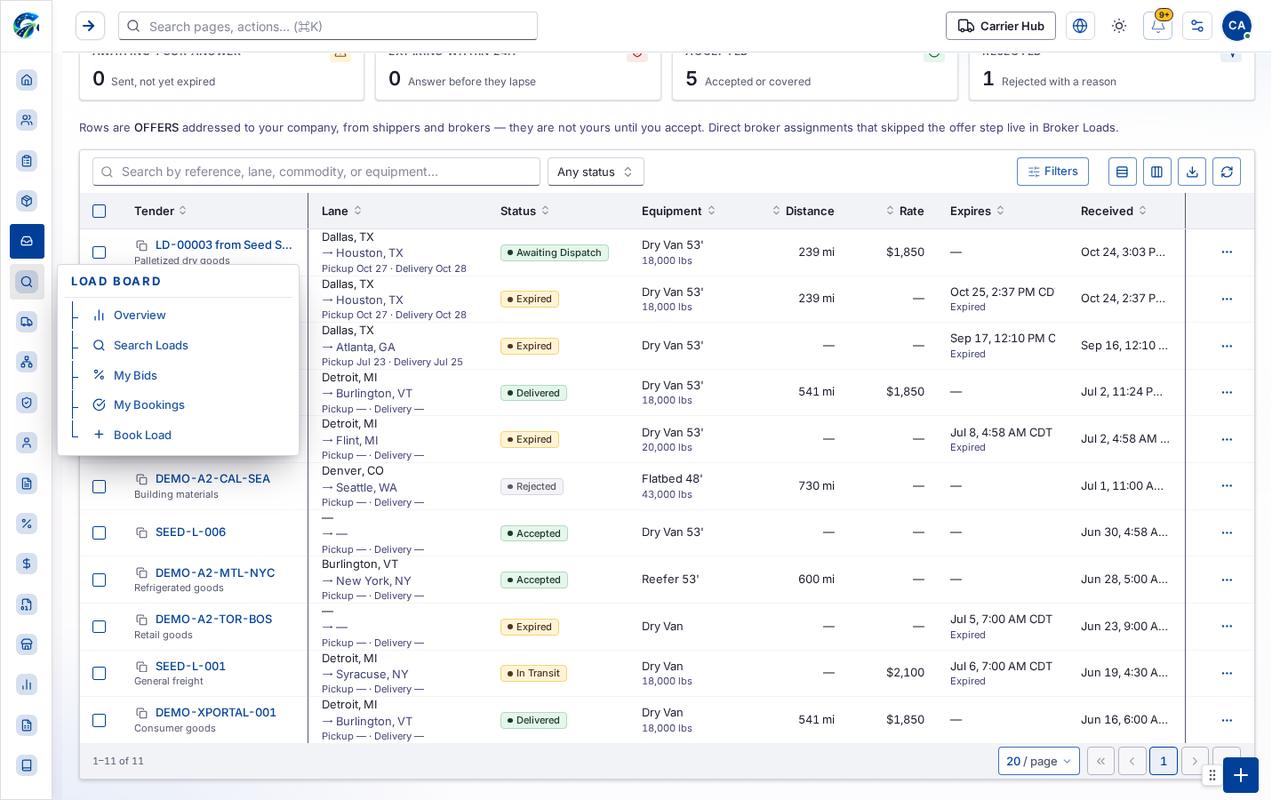The image size is (1280, 800).
Task: Open the Carrier Hub switcher button
Action: click(x=1001, y=26)
